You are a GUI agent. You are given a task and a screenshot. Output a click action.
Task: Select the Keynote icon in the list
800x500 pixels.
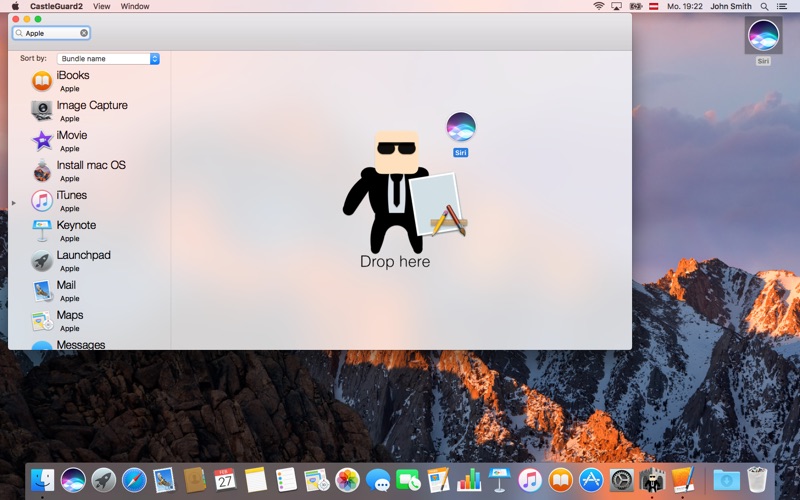[42, 231]
